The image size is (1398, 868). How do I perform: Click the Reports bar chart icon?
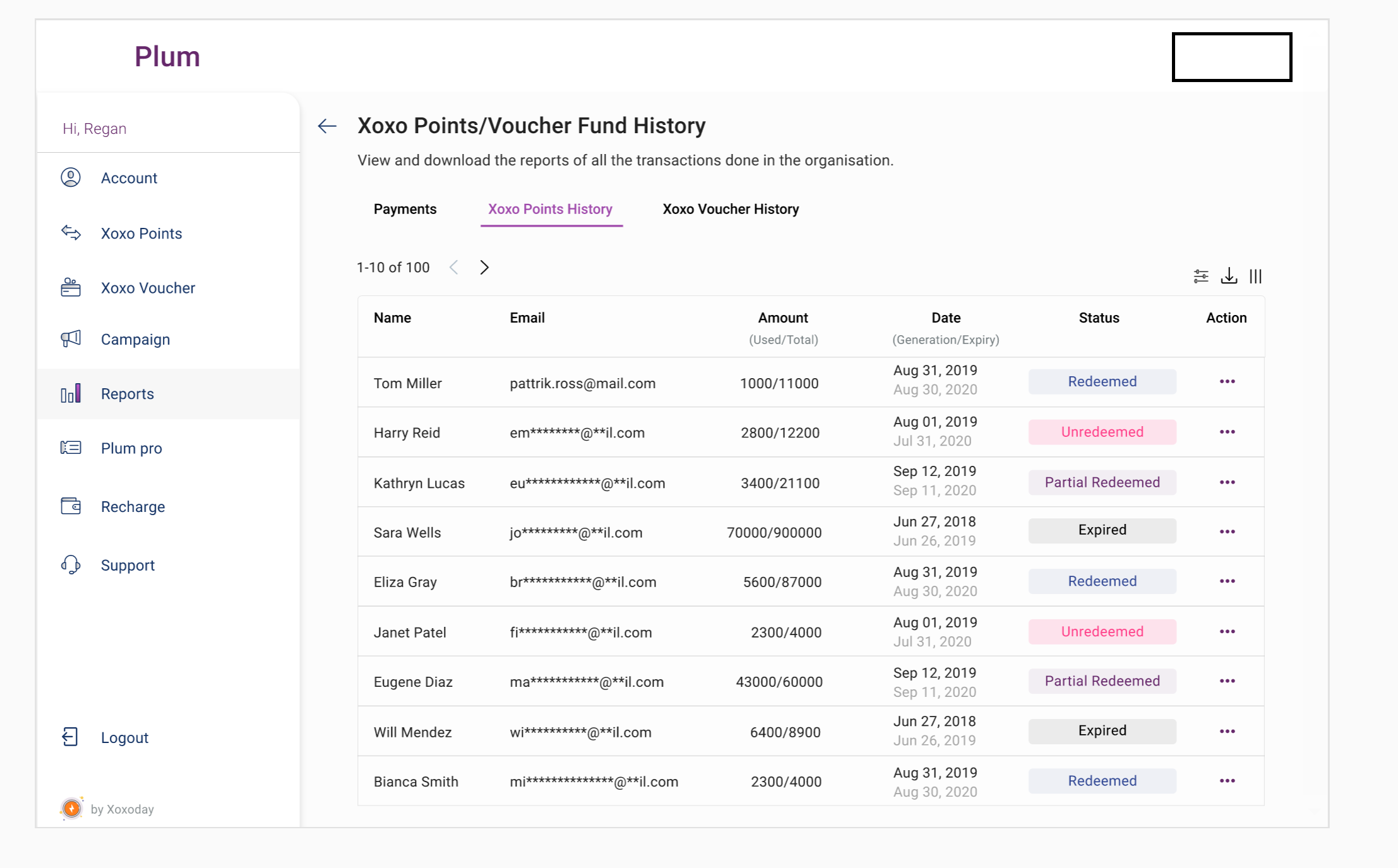[71, 393]
